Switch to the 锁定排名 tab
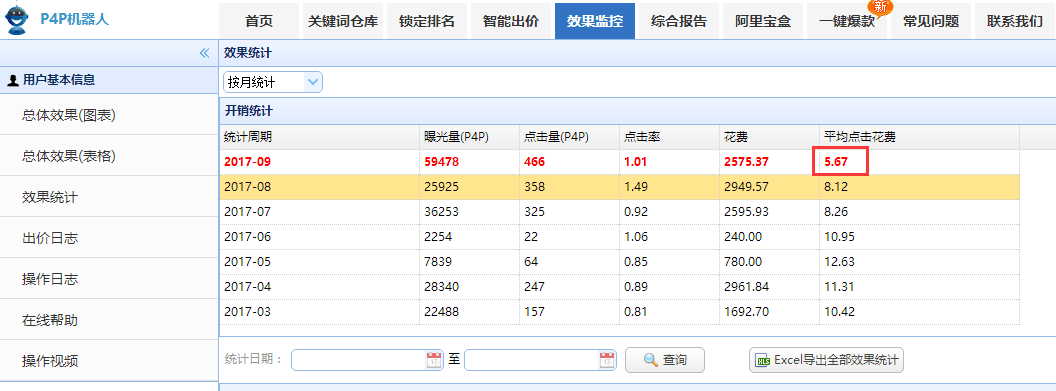The height and width of the screenshot is (391, 1056). [427, 21]
